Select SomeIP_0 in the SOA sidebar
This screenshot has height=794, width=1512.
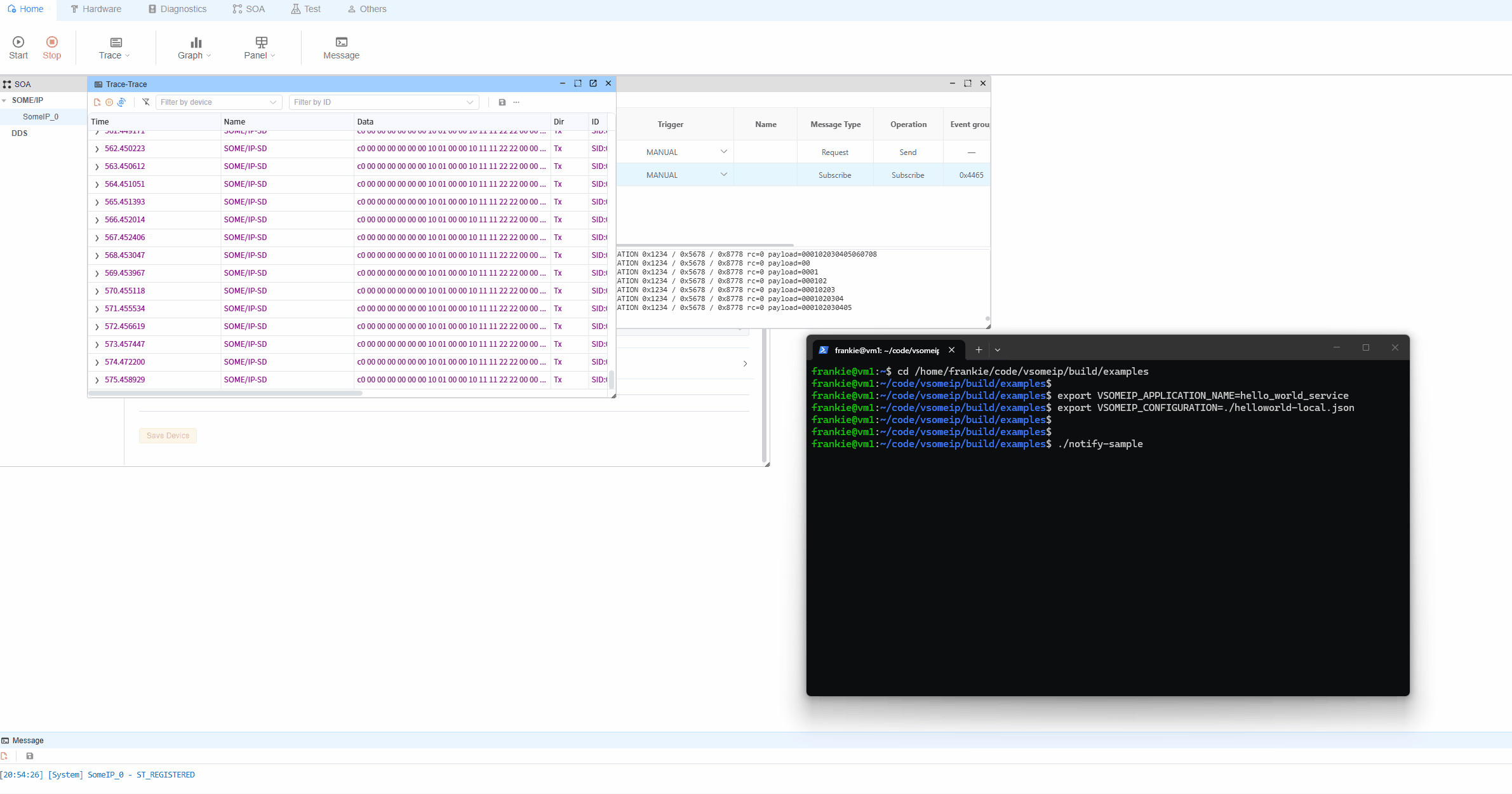pos(41,116)
